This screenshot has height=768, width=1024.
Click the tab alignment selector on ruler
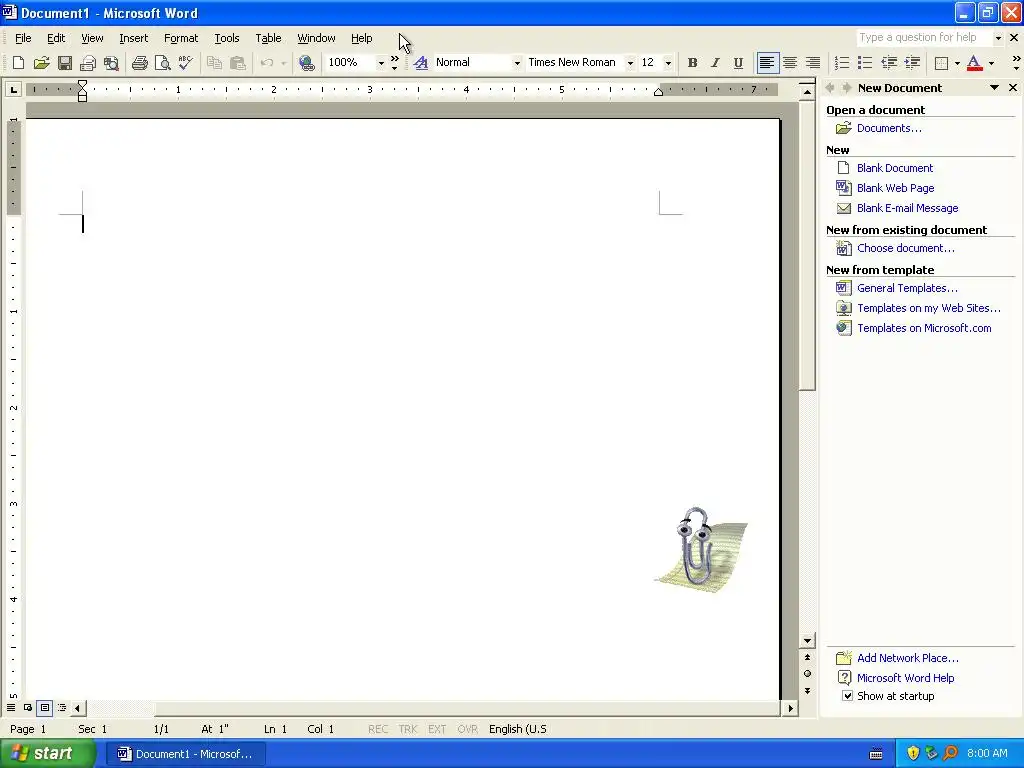13,89
